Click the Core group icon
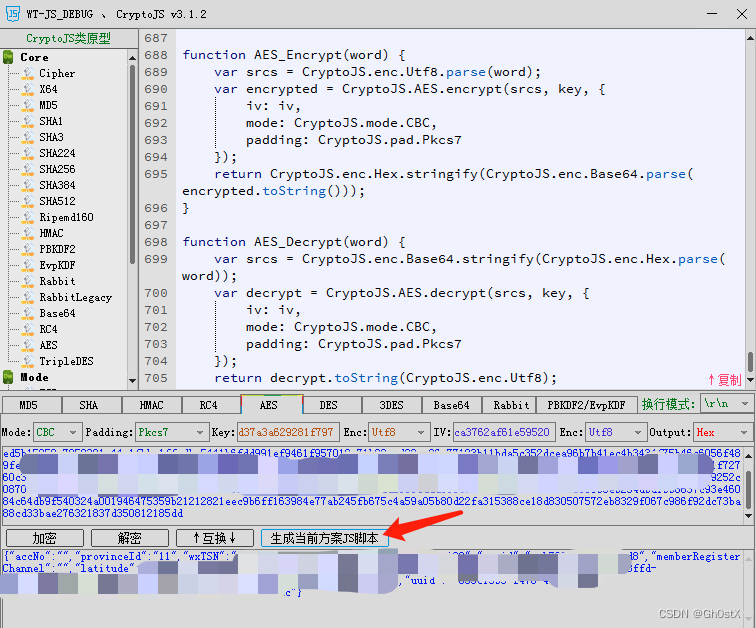 [8, 57]
